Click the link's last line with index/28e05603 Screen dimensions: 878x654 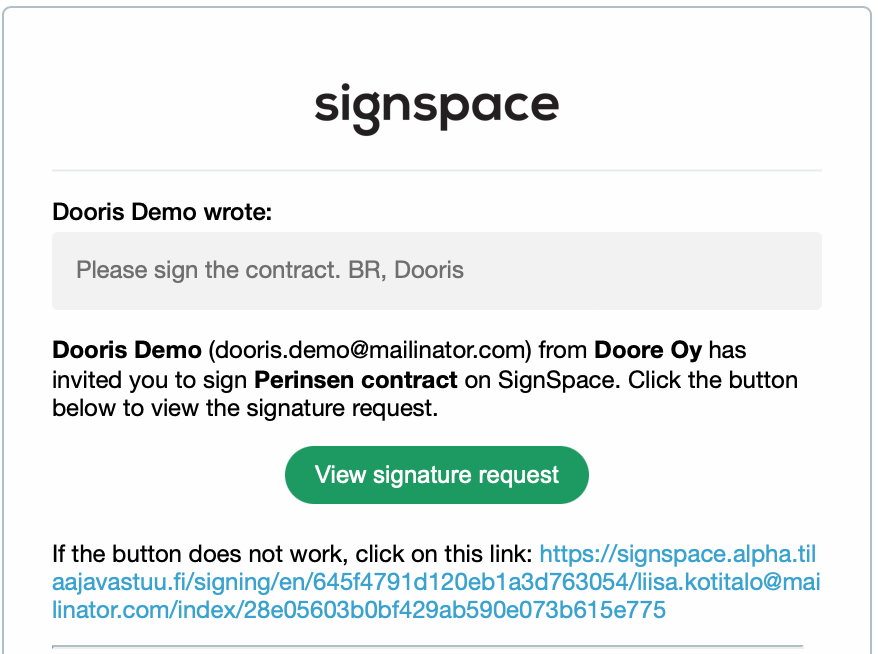pos(359,610)
